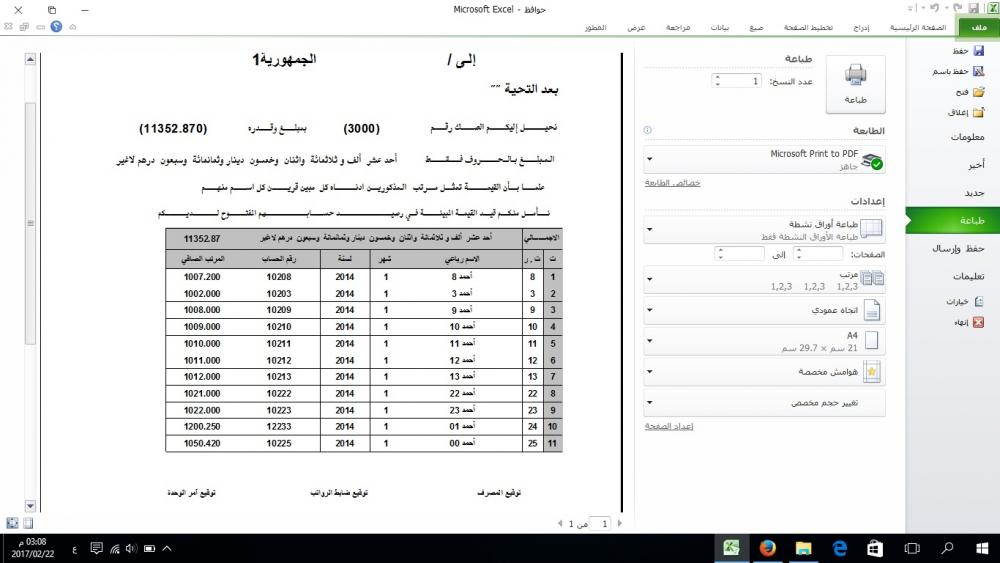Click the Exit (إنهاء) red icon
The image size is (1000, 563).
(x=979, y=322)
